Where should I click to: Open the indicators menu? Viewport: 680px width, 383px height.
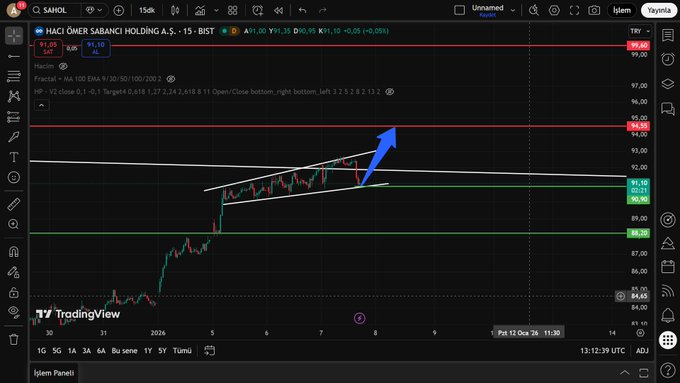click(200, 10)
